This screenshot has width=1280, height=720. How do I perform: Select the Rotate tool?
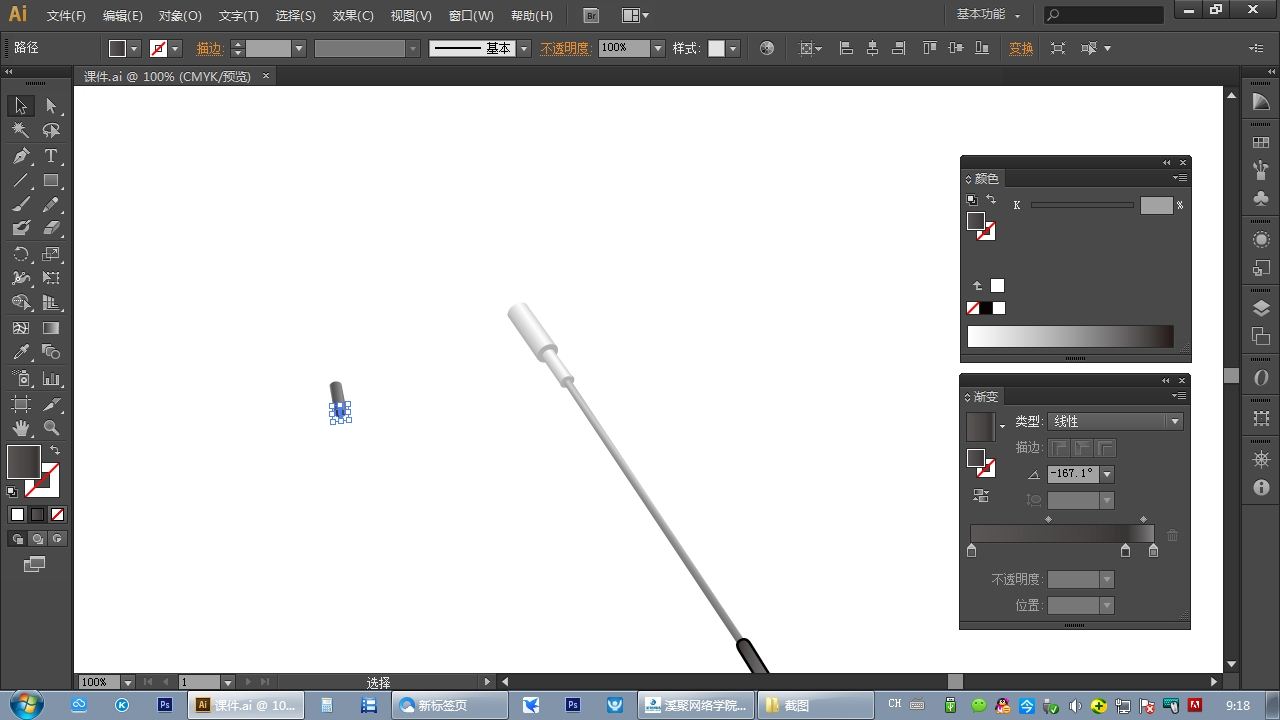[x=21, y=254]
